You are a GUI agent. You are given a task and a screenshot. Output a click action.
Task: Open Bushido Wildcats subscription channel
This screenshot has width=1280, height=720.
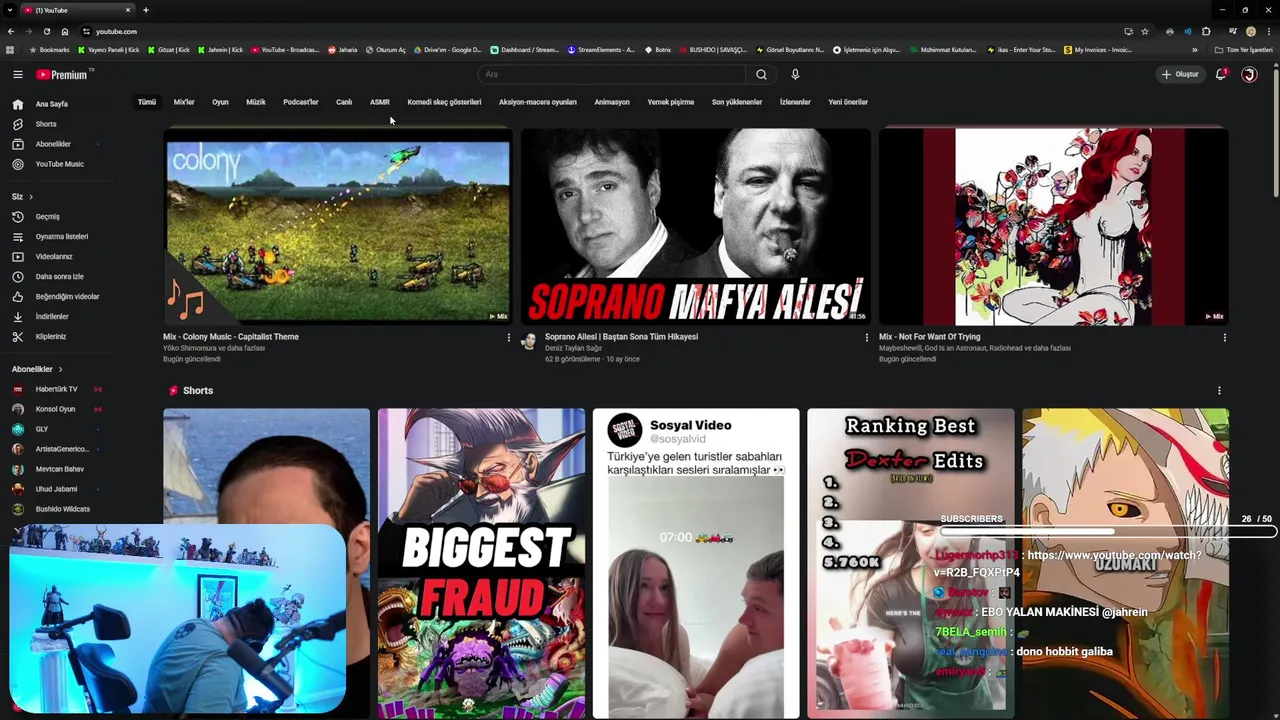coord(62,509)
